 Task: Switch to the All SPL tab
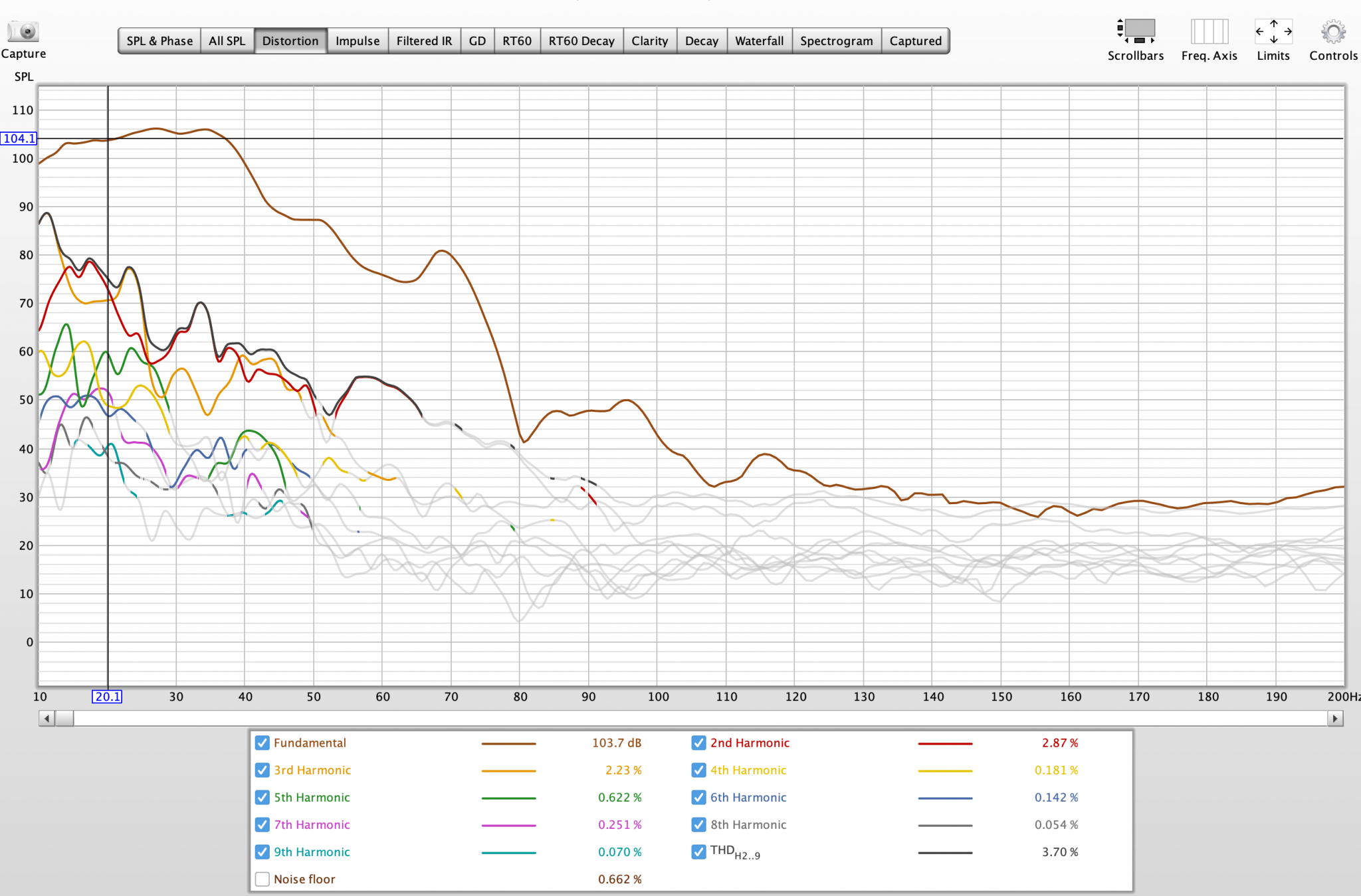(227, 41)
